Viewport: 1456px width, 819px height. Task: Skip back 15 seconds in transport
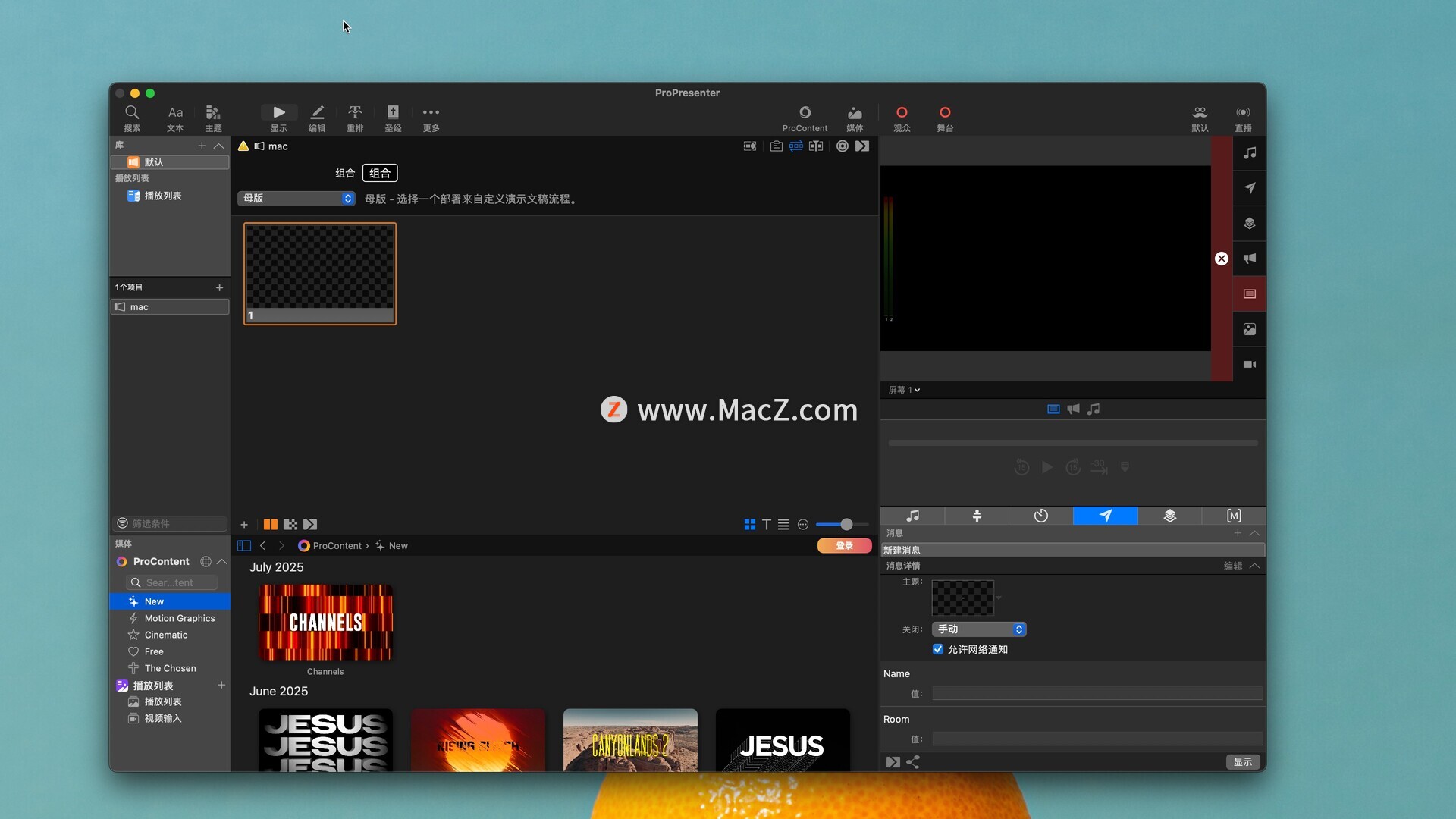pos(1021,467)
